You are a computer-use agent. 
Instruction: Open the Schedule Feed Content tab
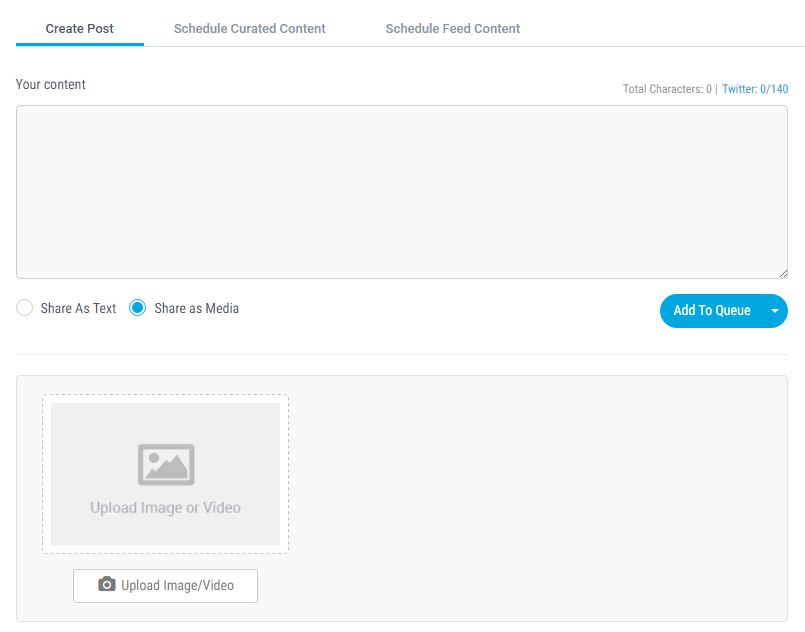(x=452, y=29)
